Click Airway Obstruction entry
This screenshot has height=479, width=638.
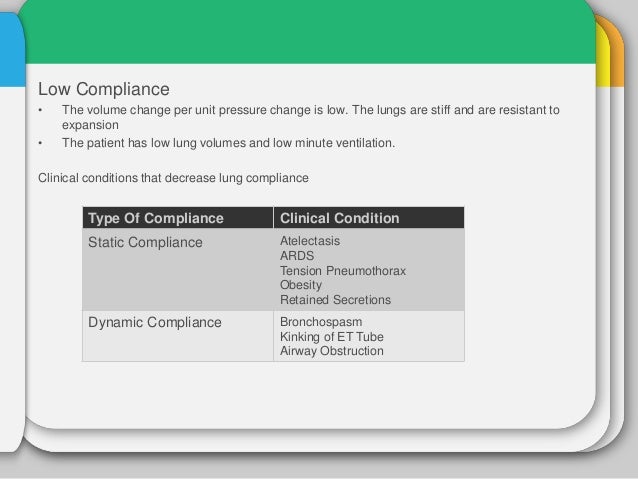332,351
